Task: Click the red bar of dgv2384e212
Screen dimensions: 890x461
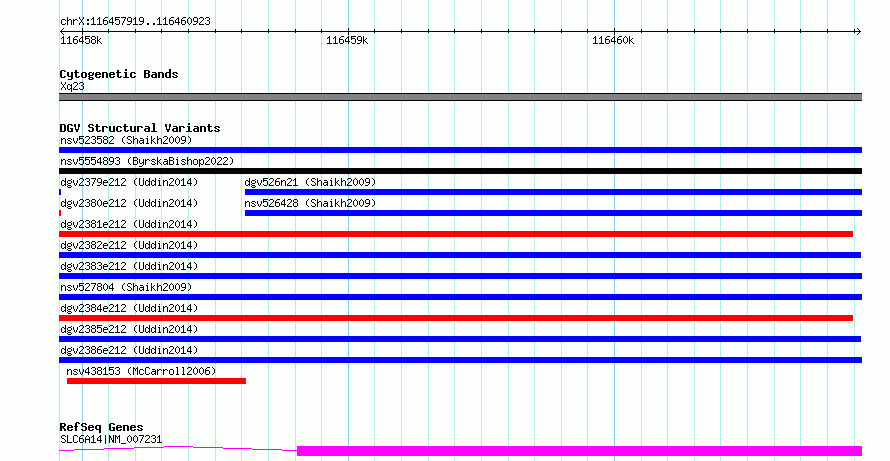Action: pos(456,318)
